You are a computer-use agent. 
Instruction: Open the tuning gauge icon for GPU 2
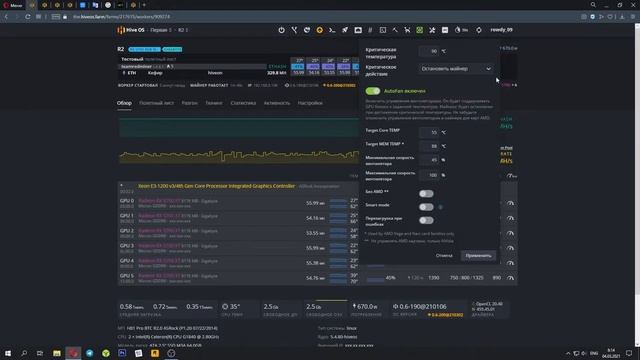coord(510,233)
